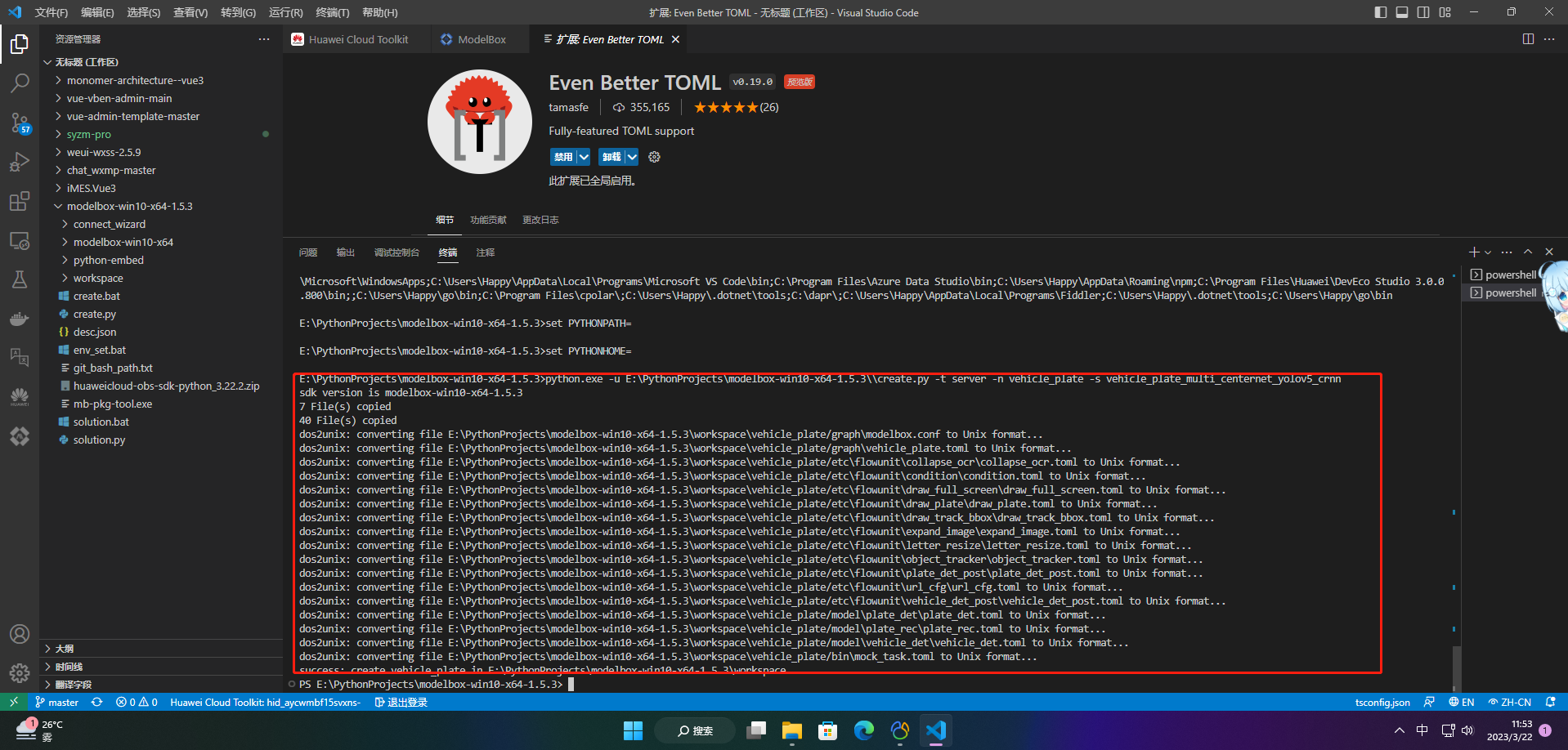Viewport: 1568px width, 750px height.
Task: Split the editor to the right
Action: coord(1528,39)
